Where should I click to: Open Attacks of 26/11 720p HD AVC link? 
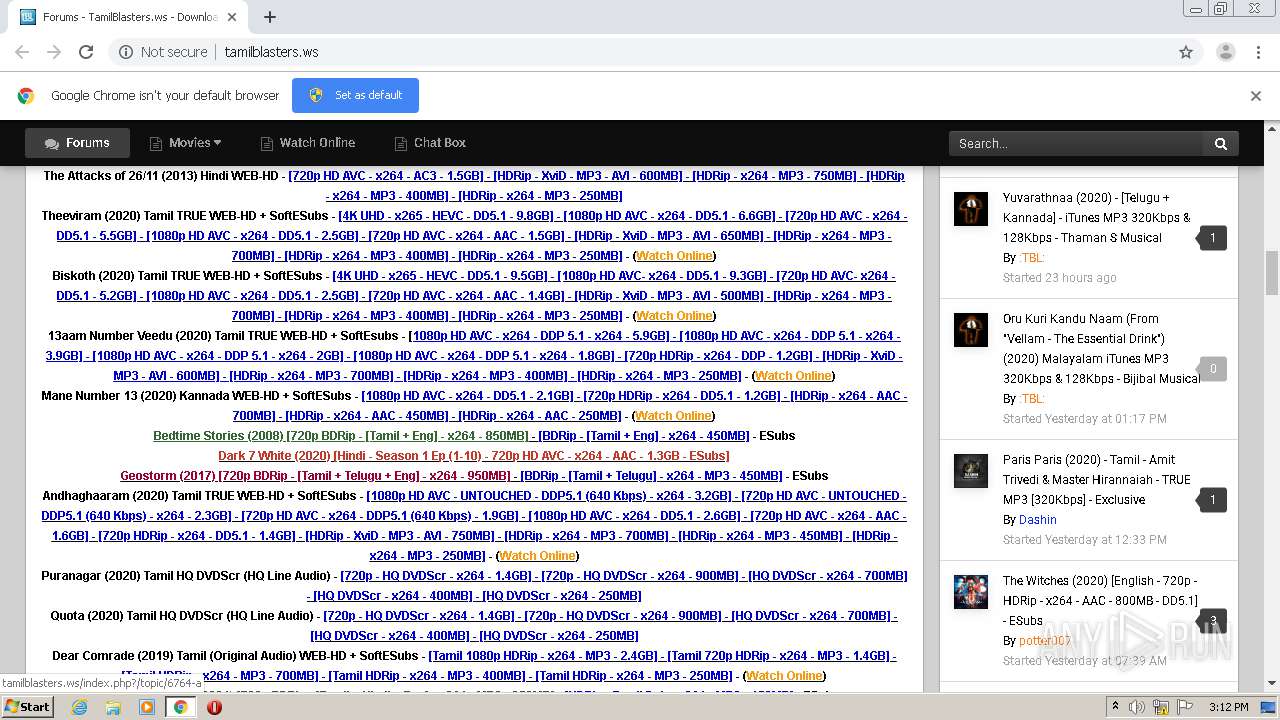[385, 176]
